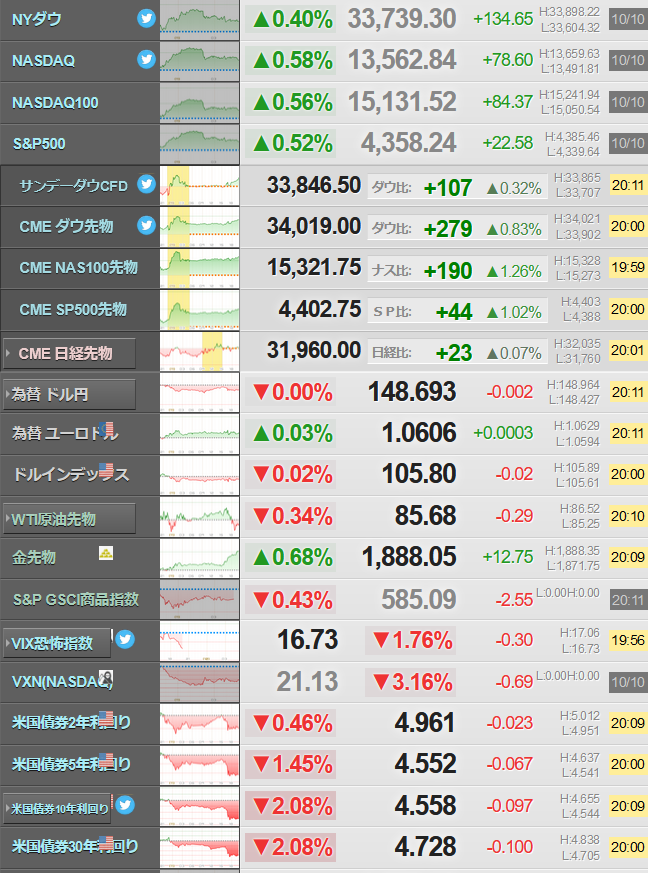The height and width of the screenshot is (873, 648).
Task: Click the Twitter icon beside NYダウ
Action: click(146, 18)
